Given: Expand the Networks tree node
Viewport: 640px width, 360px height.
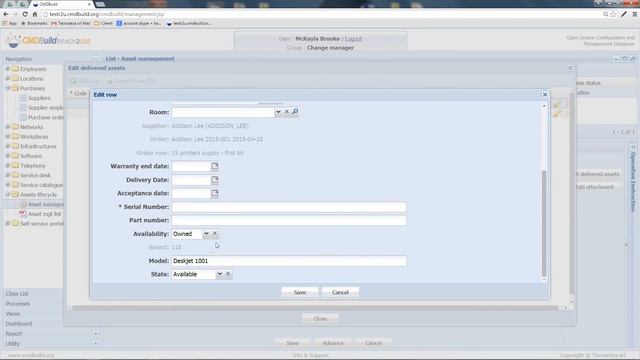Looking at the screenshot, I should tap(8, 127).
